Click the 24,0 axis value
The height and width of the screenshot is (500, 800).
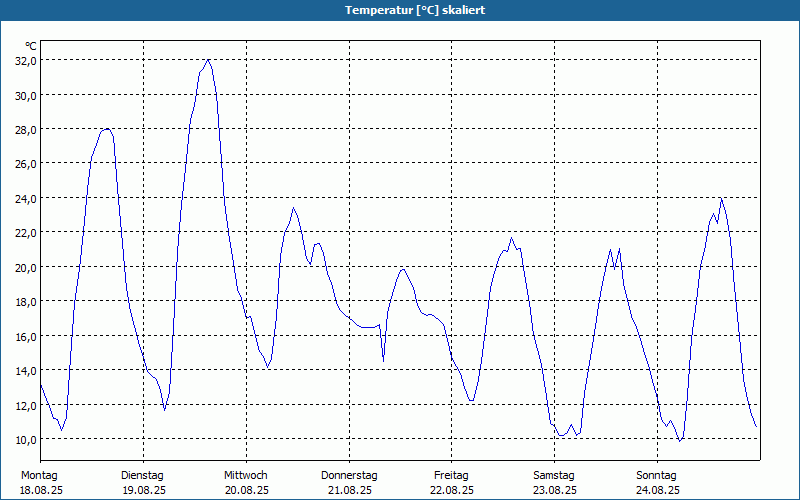(26, 198)
